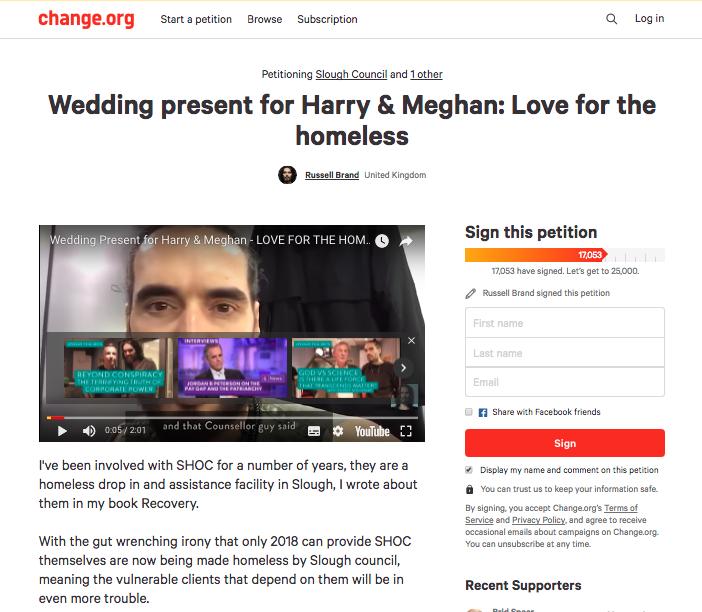702x612 pixels.
Task: Enable Share with Facebook friends checkbox
Action: 469,412
